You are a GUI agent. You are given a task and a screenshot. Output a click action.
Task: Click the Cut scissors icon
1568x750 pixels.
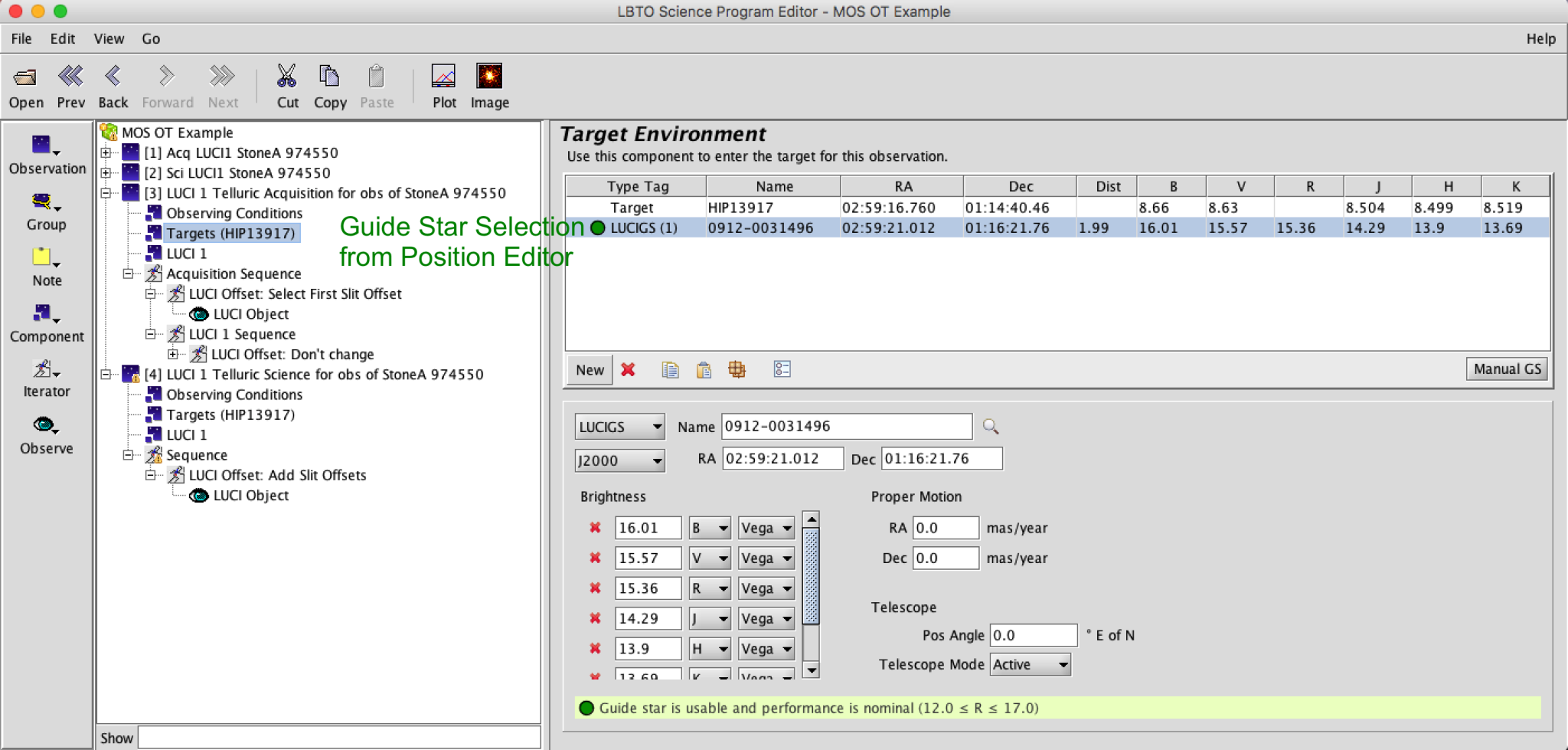click(x=287, y=77)
